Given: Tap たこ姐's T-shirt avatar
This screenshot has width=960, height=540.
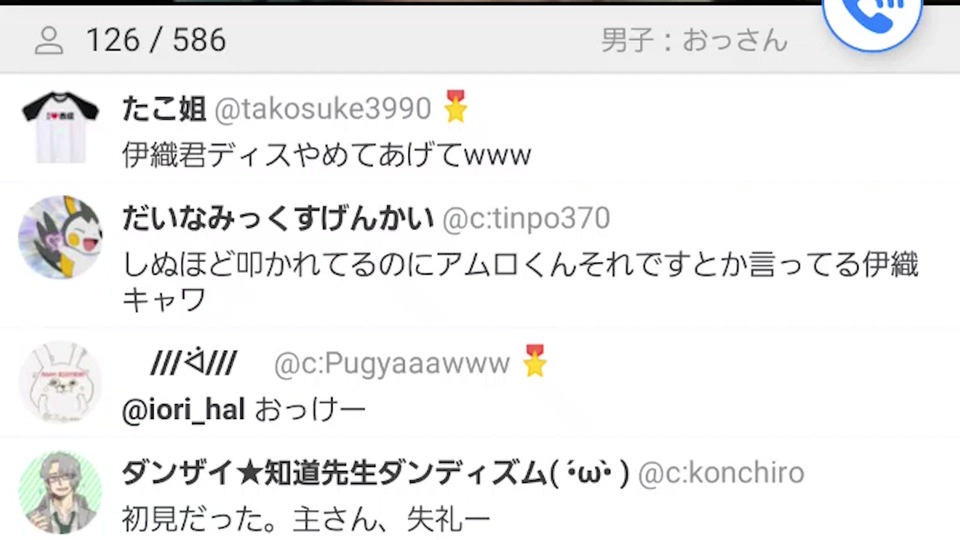Looking at the screenshot, I should [60, 127].
